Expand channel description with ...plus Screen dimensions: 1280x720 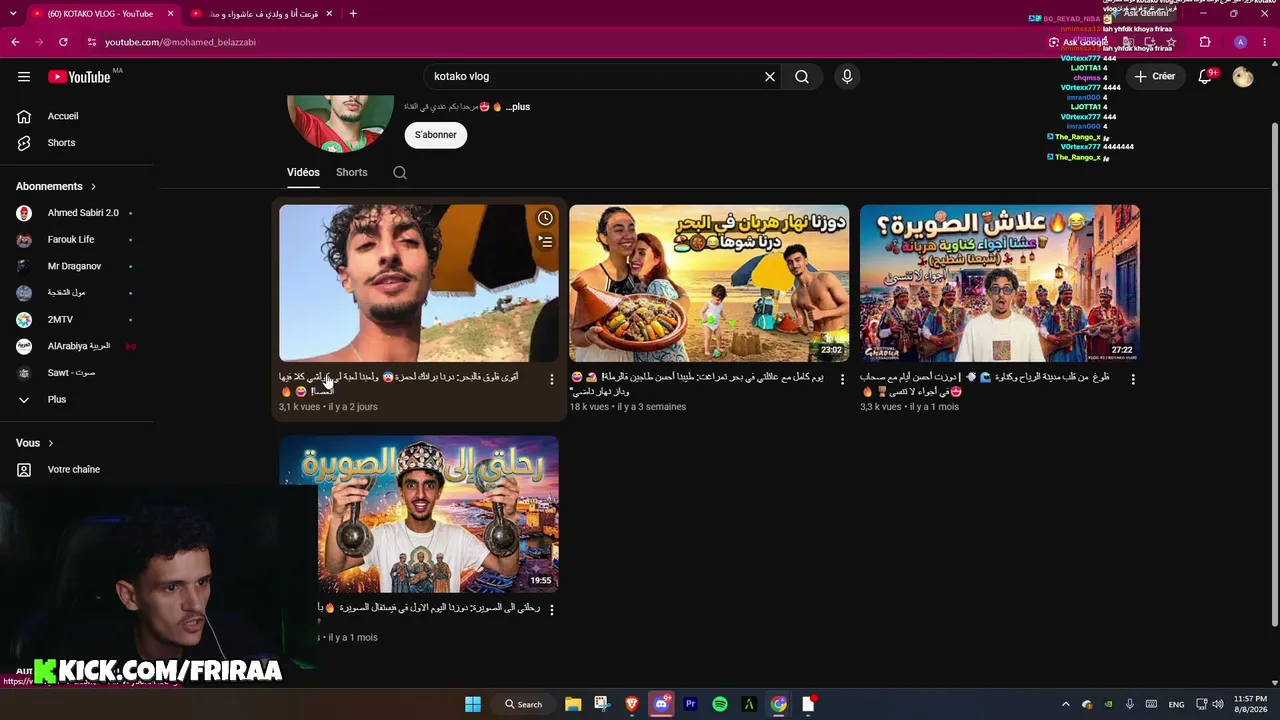(518, 107)
